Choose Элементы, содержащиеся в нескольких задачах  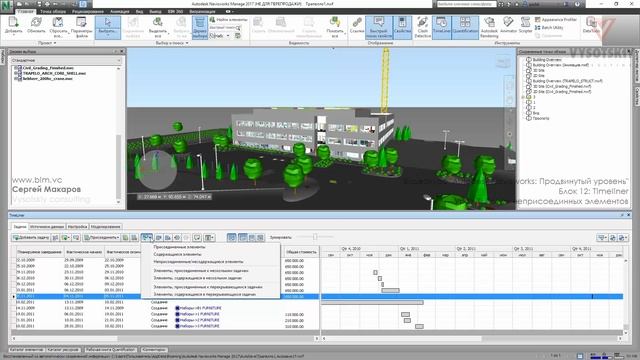click(x=198, y=278)
